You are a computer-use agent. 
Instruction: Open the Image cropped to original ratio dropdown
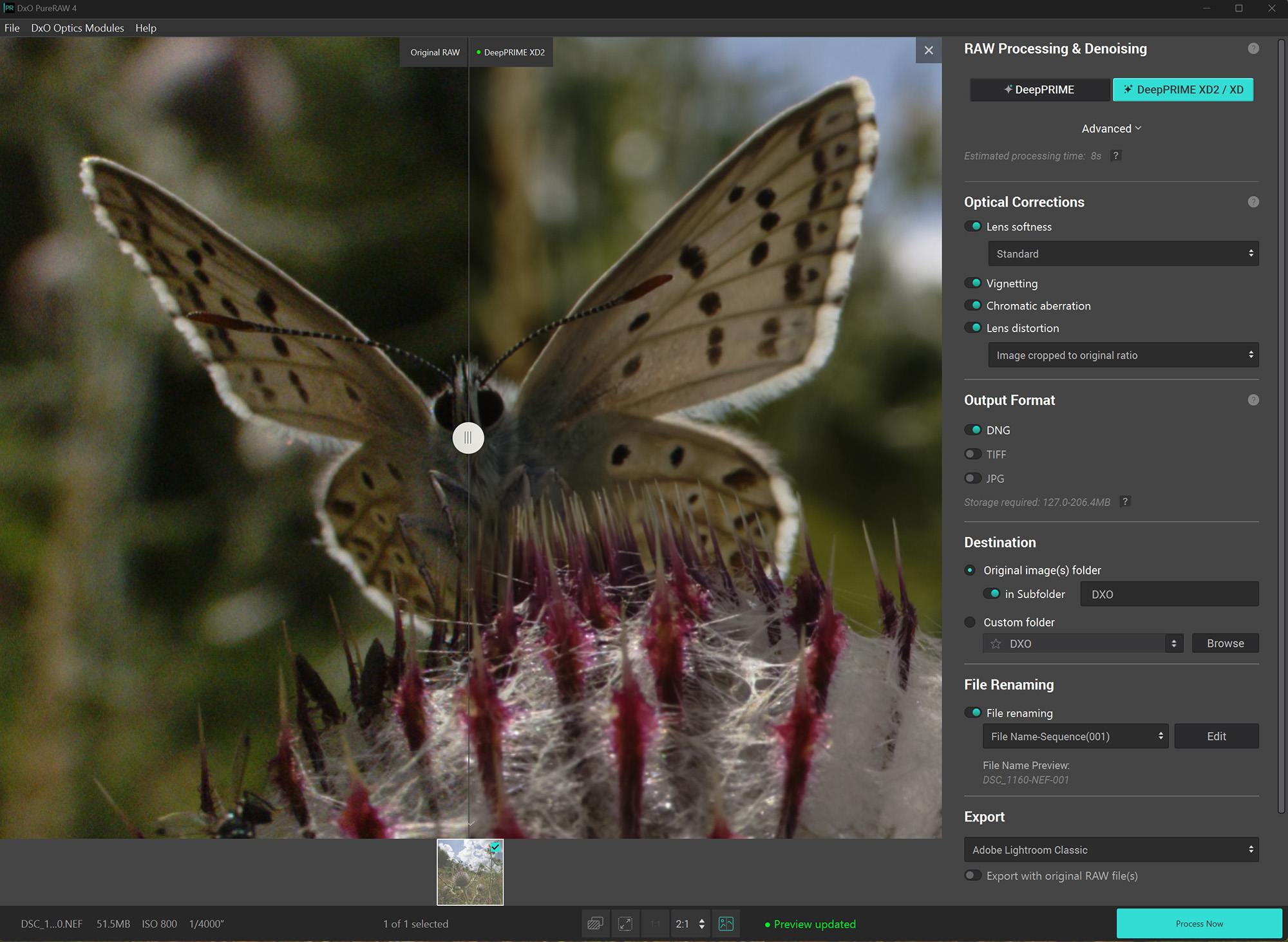point(1123,355)
